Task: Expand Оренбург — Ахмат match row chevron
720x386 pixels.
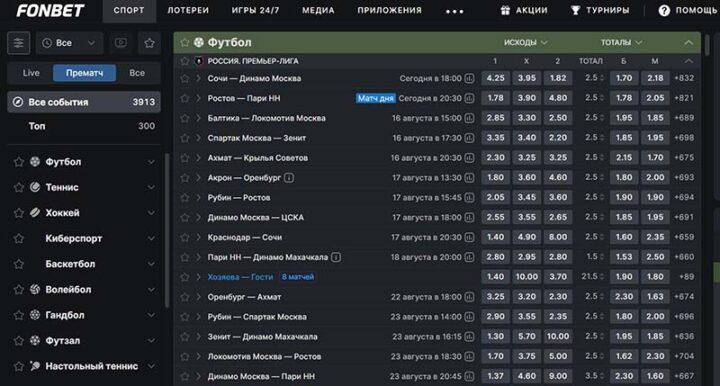Action: click(x=198, y=297)
